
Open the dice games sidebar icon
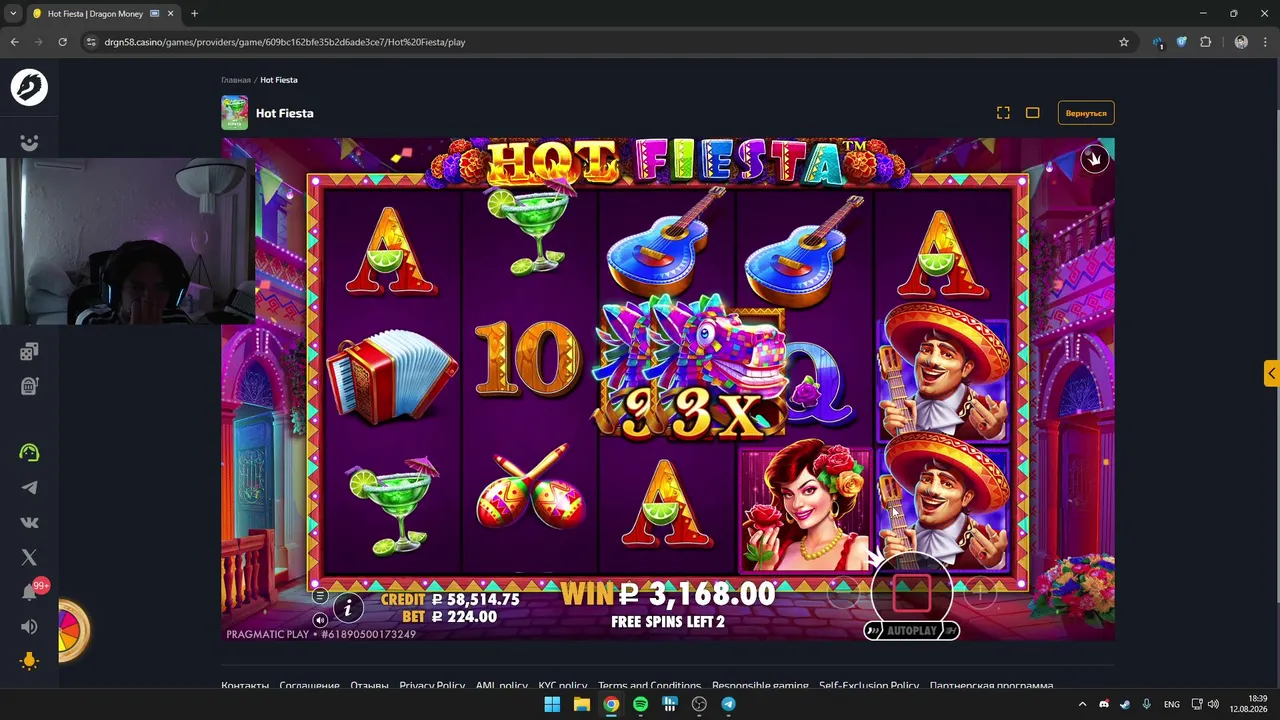pos(29,351)
